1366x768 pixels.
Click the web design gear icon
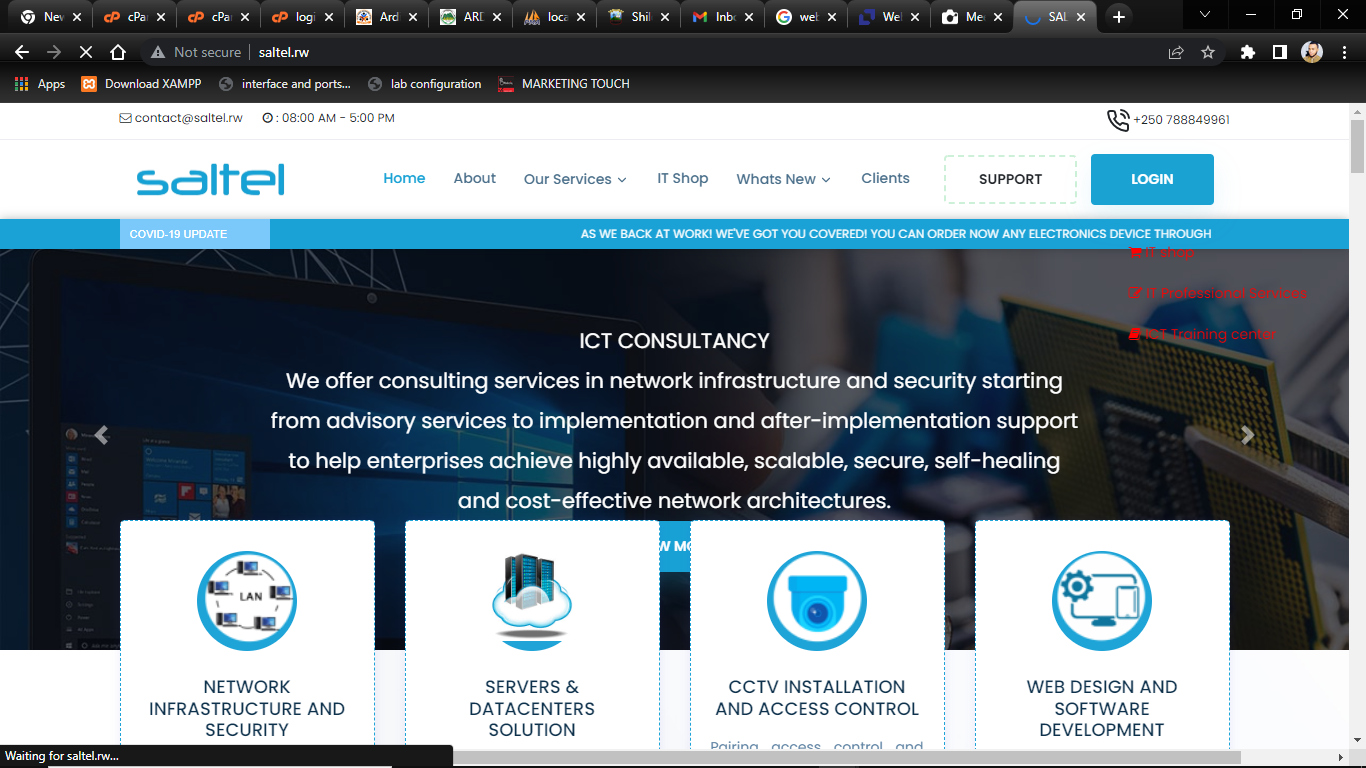pyautogui.click(x=1101, y=601)
